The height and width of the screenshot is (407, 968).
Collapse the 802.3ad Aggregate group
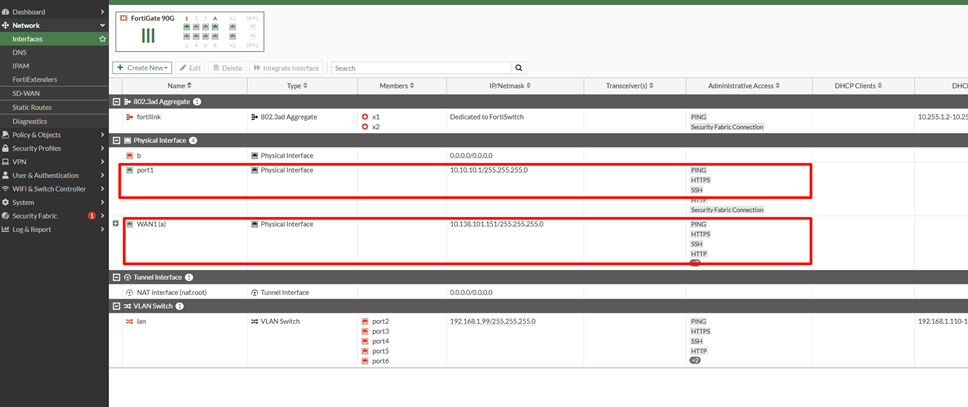[116, 101]
